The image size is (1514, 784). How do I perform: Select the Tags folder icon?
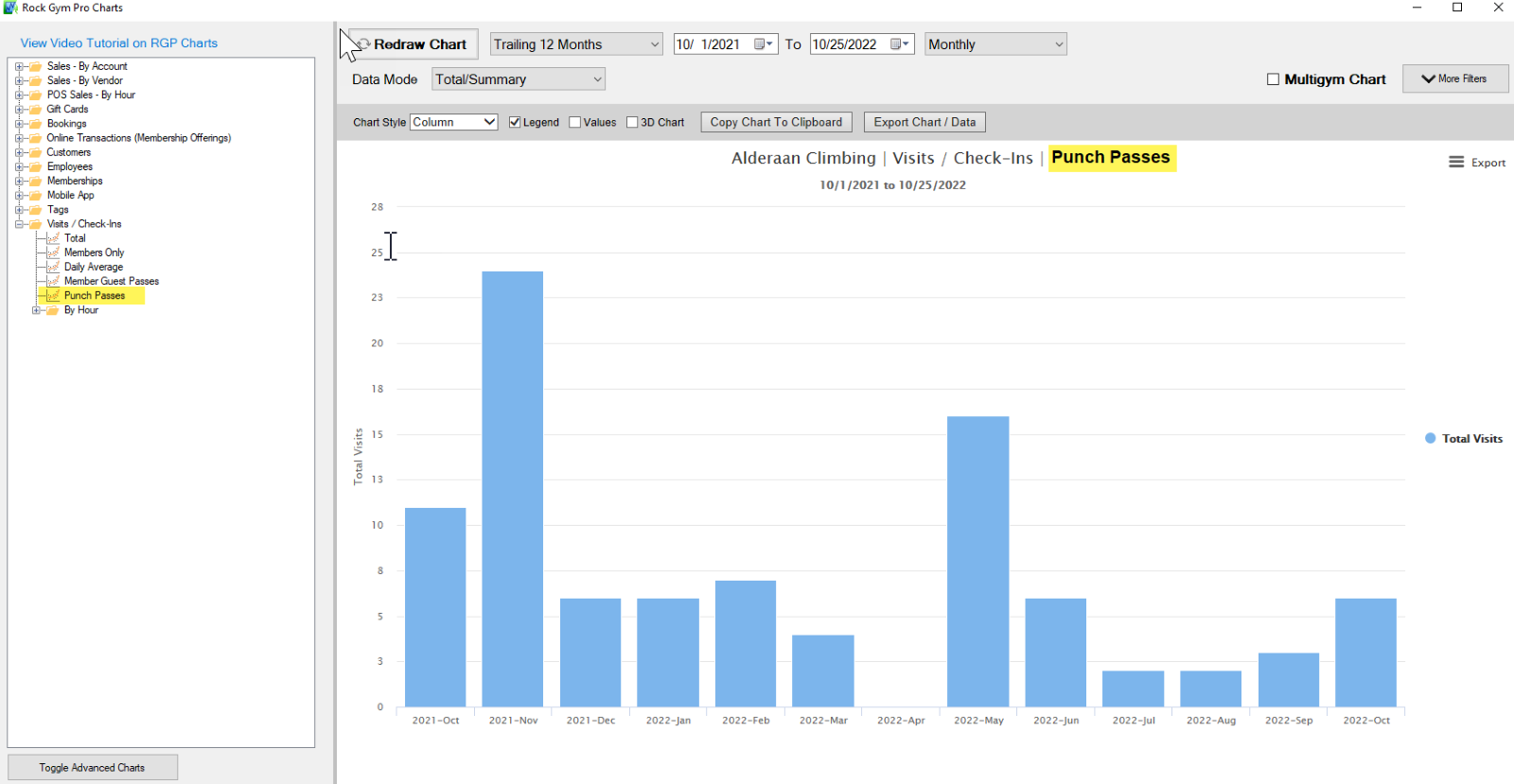36,210
